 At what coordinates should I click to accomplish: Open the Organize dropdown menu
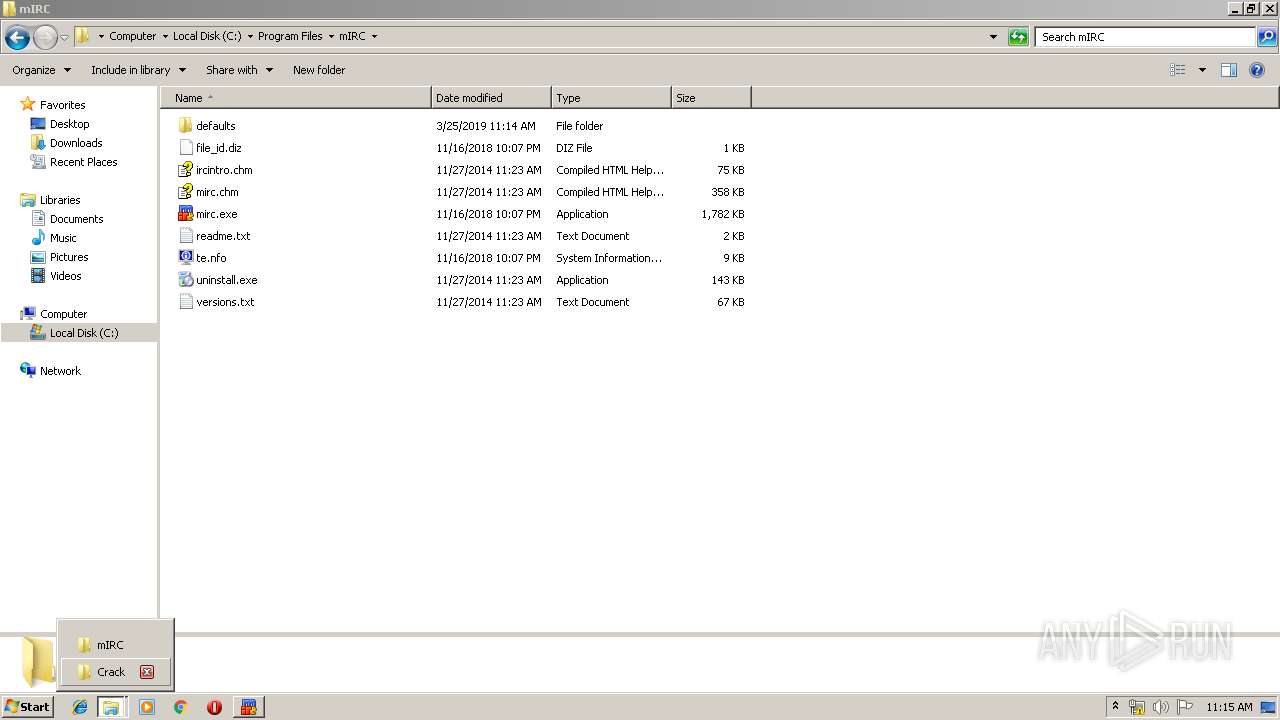pyautogui.click(x=41, y=70)
